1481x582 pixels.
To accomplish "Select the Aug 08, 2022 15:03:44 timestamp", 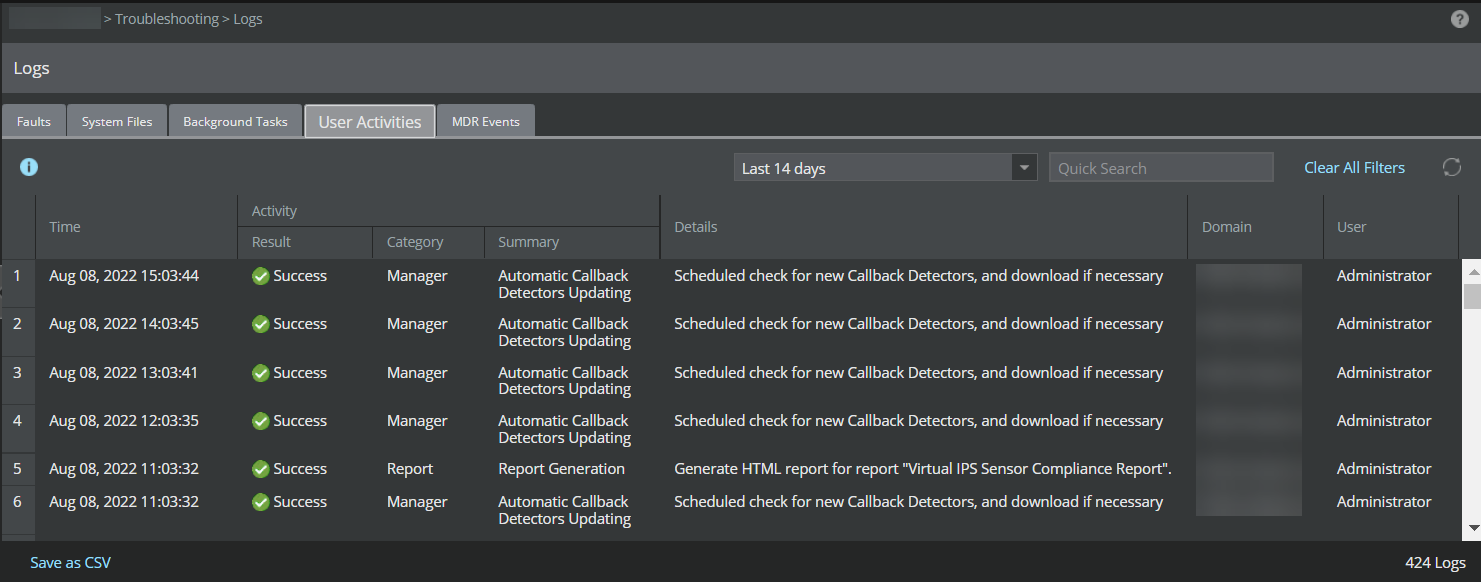I will tap(124, 276).
